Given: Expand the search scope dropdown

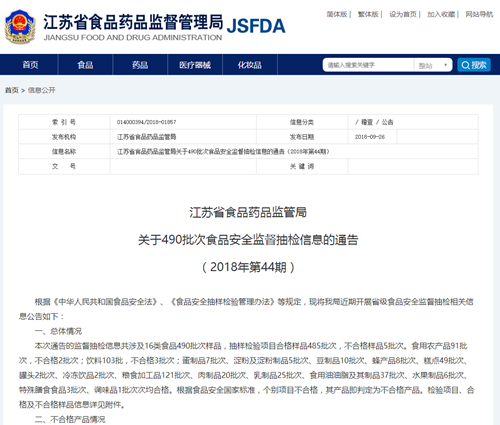Looking at the screenshot, I should (433, 65).
